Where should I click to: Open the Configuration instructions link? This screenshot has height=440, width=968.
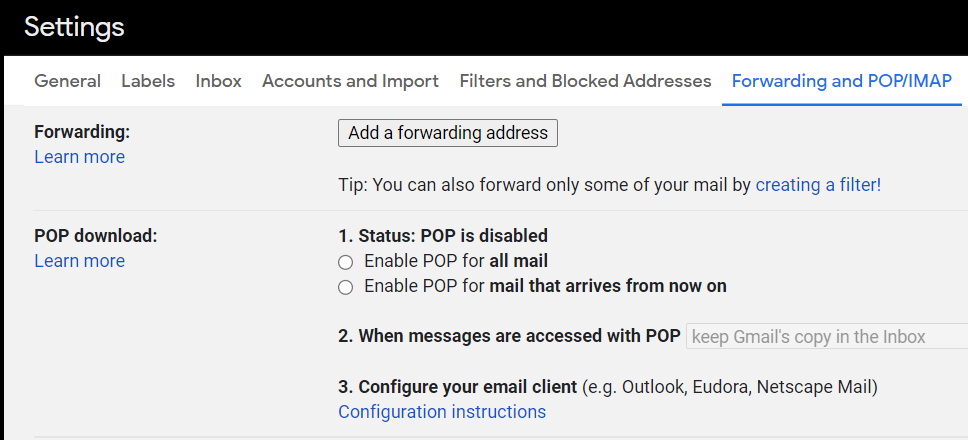click(442, 412)
